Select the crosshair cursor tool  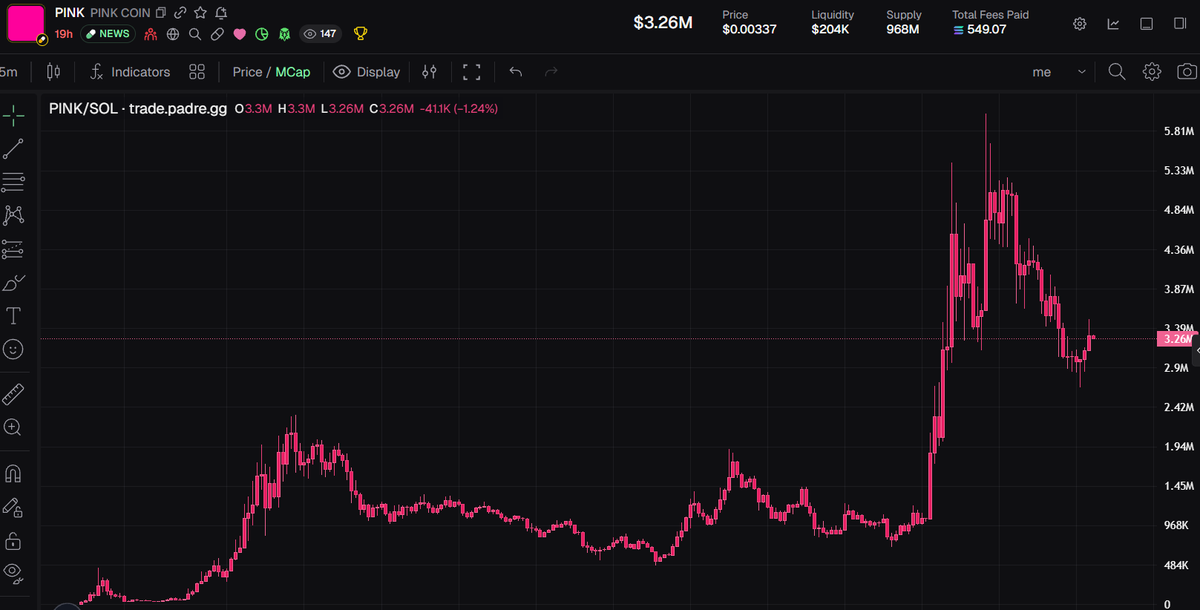pyautogui.click(x=14, y=116)
